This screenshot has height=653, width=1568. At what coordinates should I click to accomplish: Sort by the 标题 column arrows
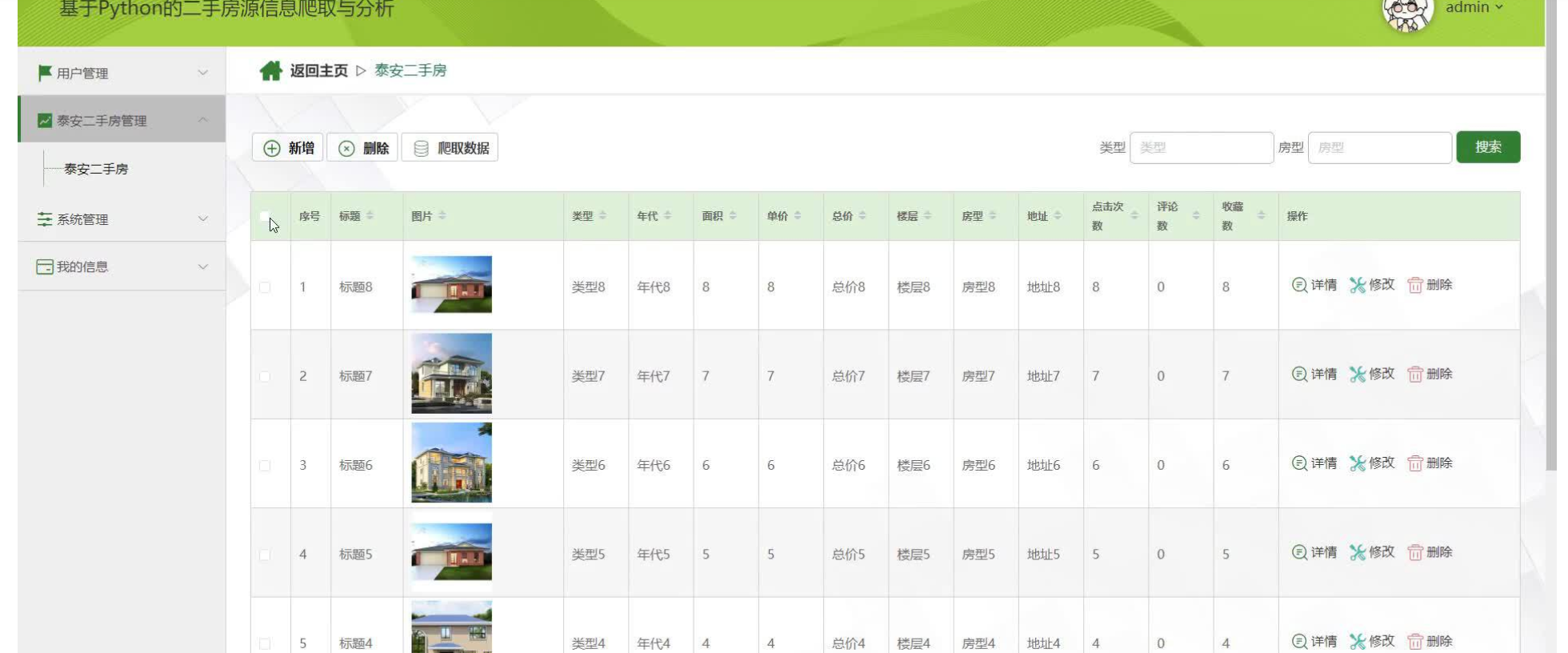[370, 216]
